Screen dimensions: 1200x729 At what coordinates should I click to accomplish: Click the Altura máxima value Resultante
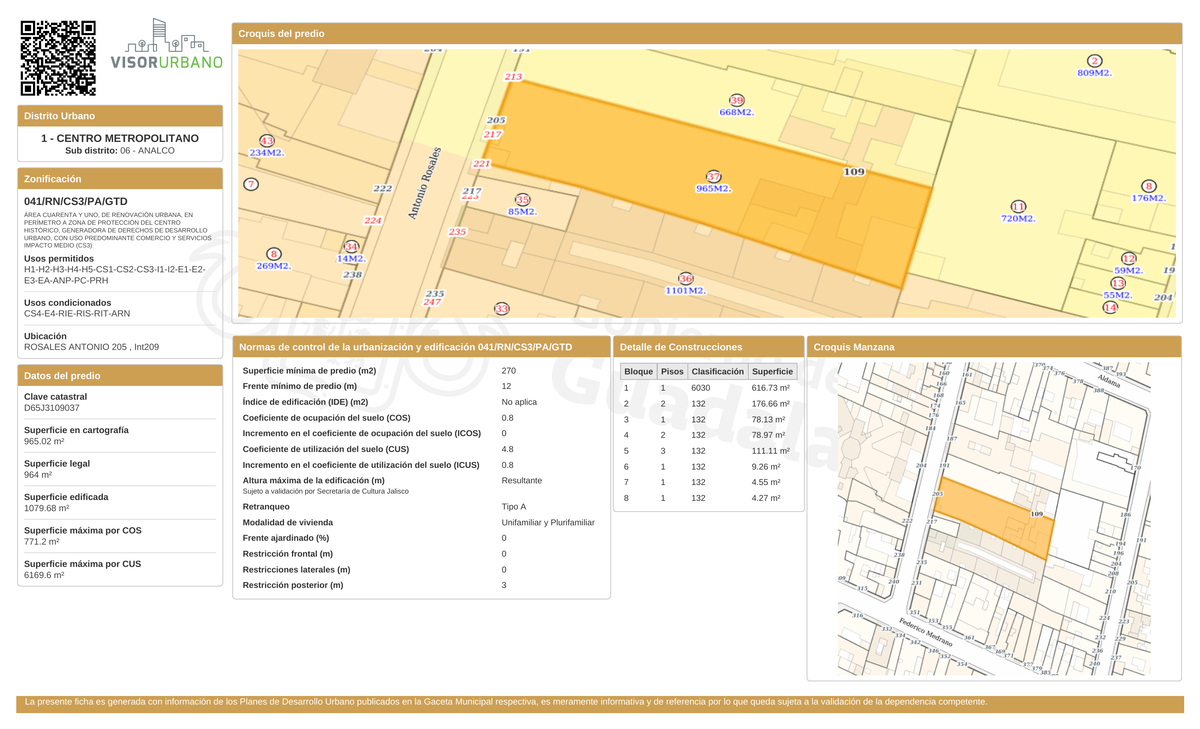click(x=521, y=481)
